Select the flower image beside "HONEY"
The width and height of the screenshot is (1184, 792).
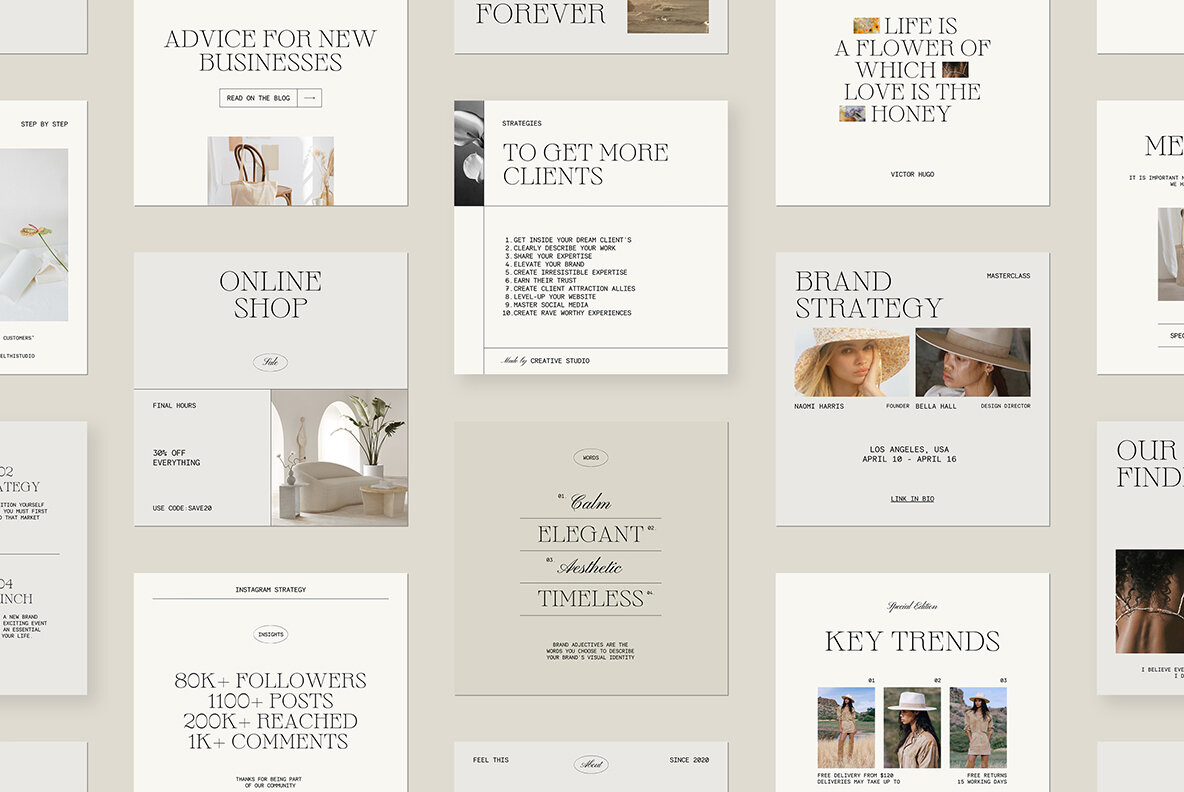[x=851, y=113]
